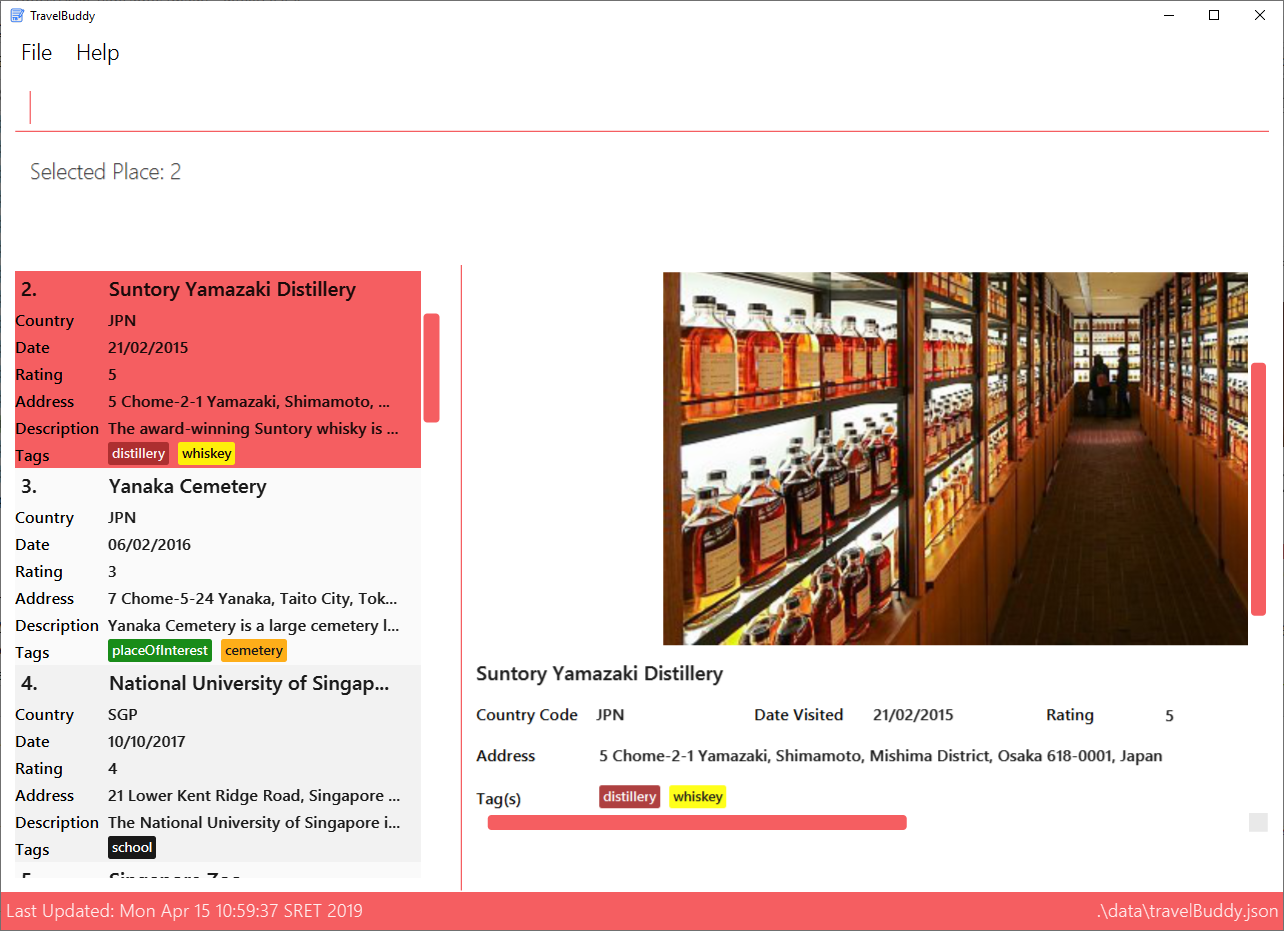Click the SGP country value
The width and height of the screenshot is (1284, 931).
[x=123, y=715]
